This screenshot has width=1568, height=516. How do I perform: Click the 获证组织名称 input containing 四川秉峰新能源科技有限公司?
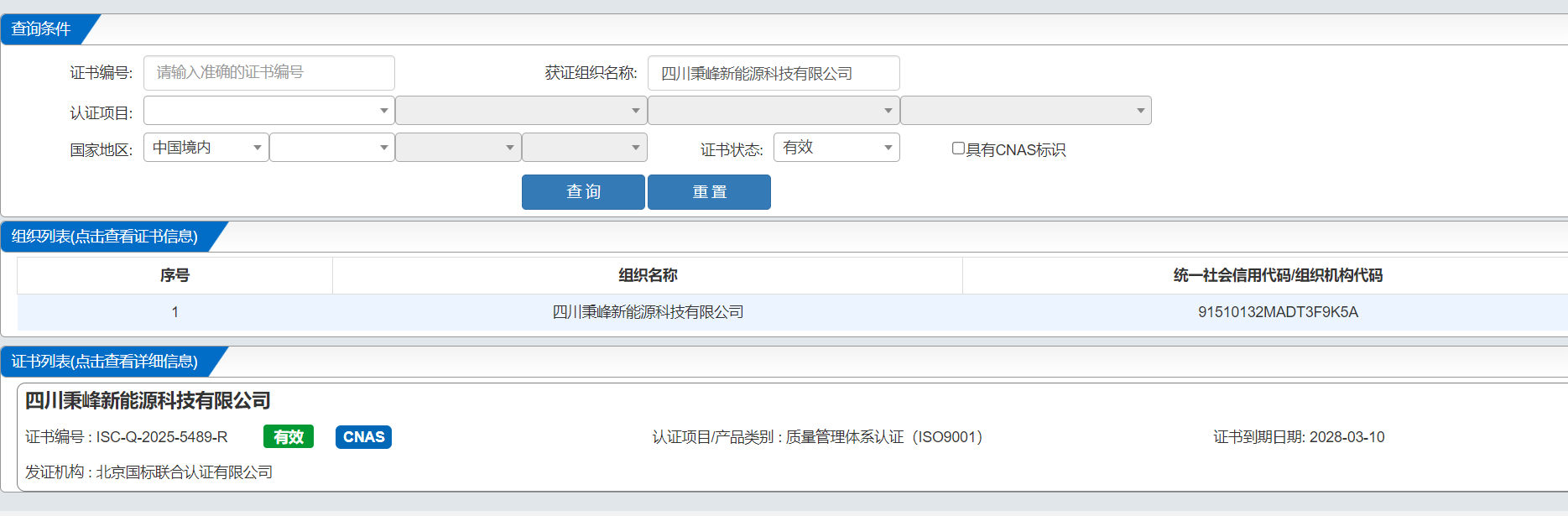pyautogui.click(x=774, y=73)
